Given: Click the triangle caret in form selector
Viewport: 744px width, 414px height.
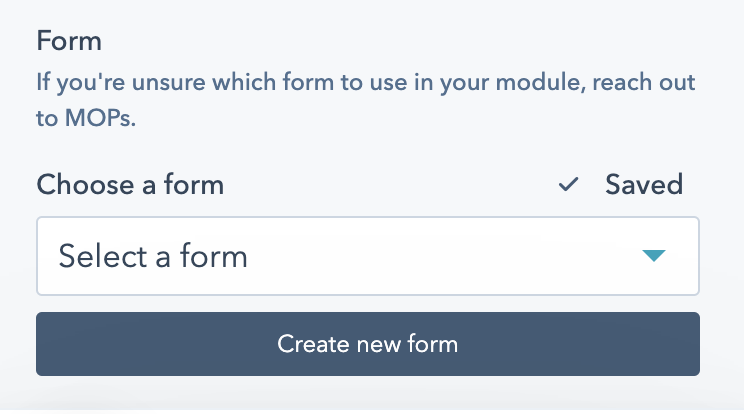Looking at the screenshot, I should [653, 256].
